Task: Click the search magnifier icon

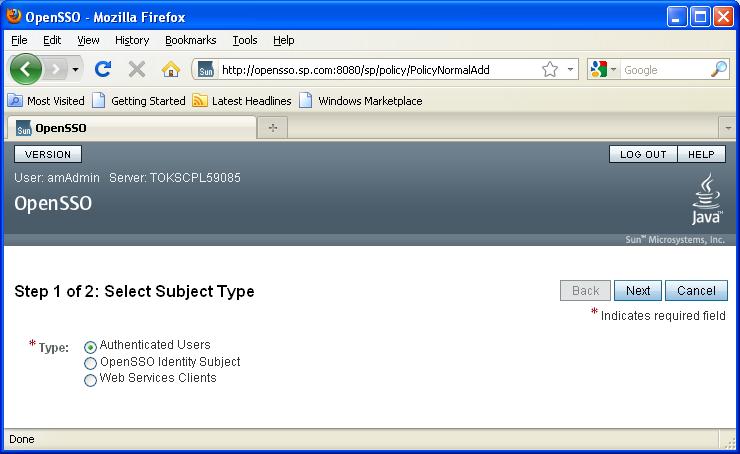Action: point(719,70)
